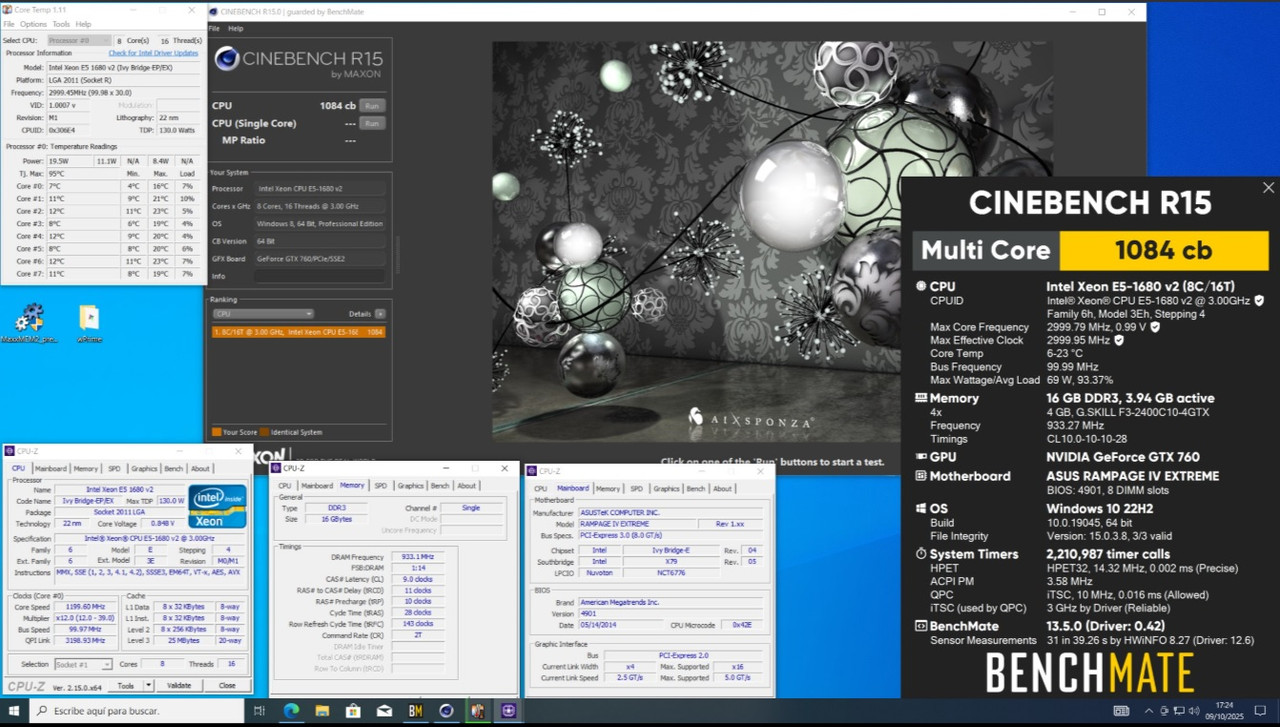Open SPD tab in middle CPU-Z window

[380, 485]
